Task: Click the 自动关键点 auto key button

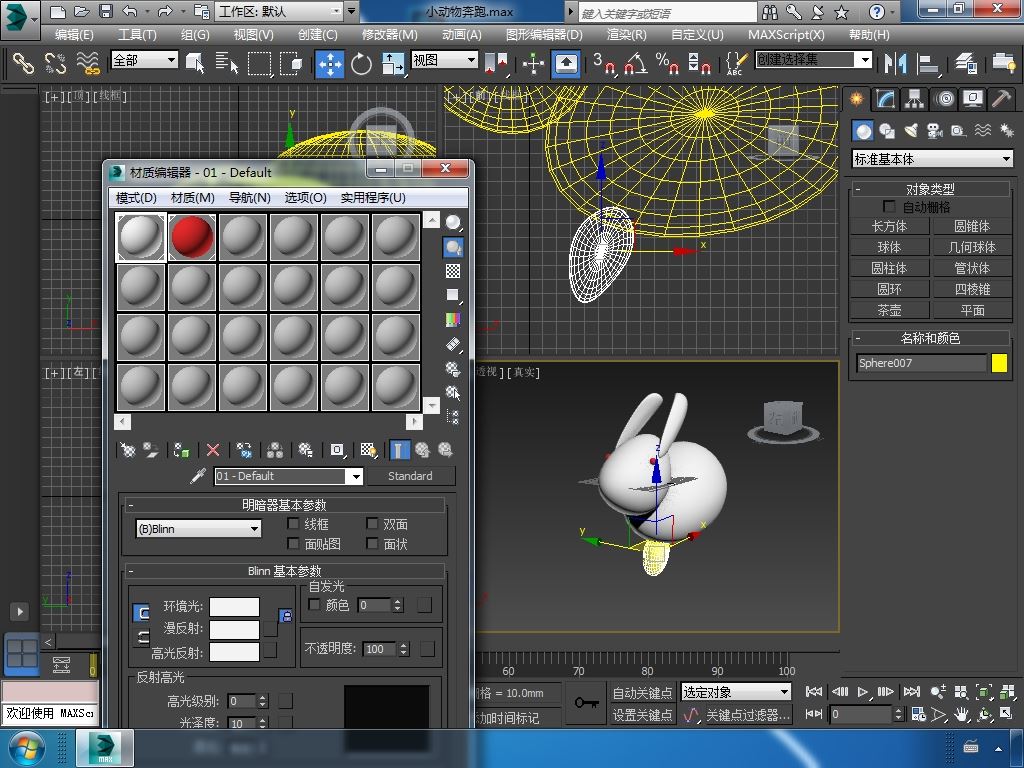Action: click(x=642, y=692)
